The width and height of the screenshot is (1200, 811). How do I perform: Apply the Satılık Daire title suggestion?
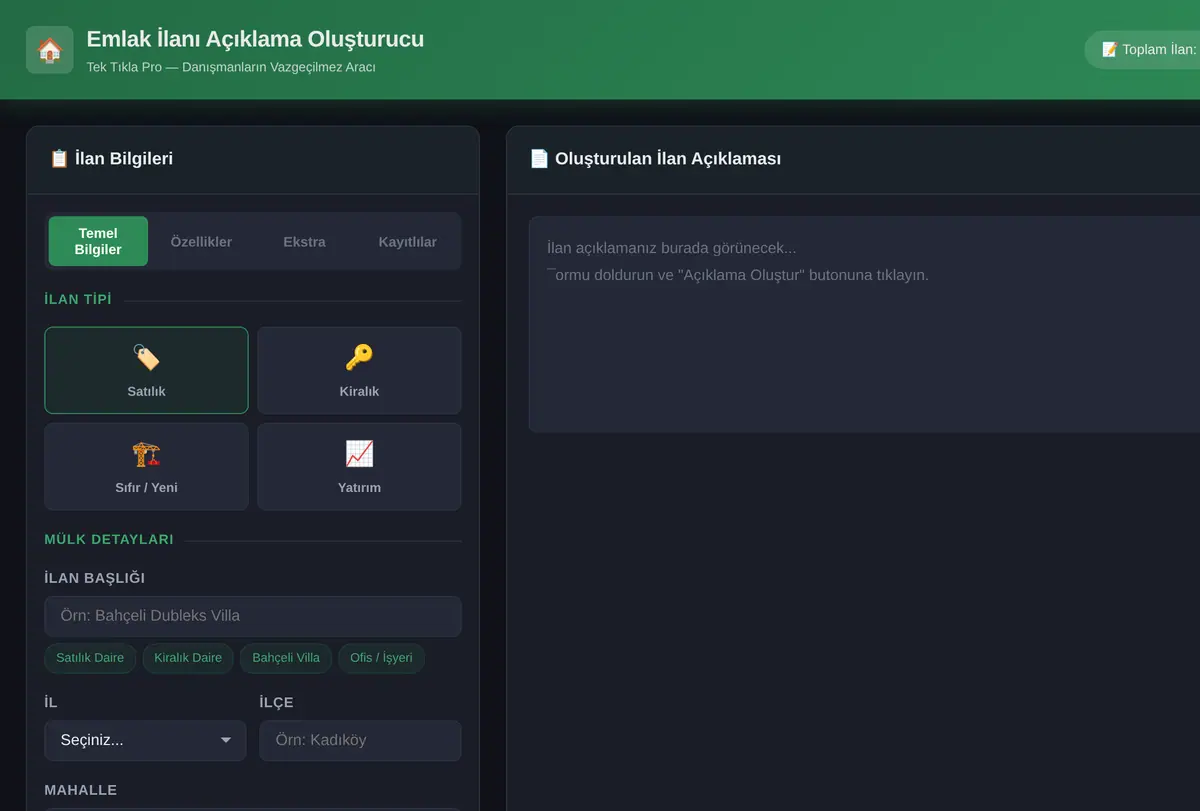90,658
